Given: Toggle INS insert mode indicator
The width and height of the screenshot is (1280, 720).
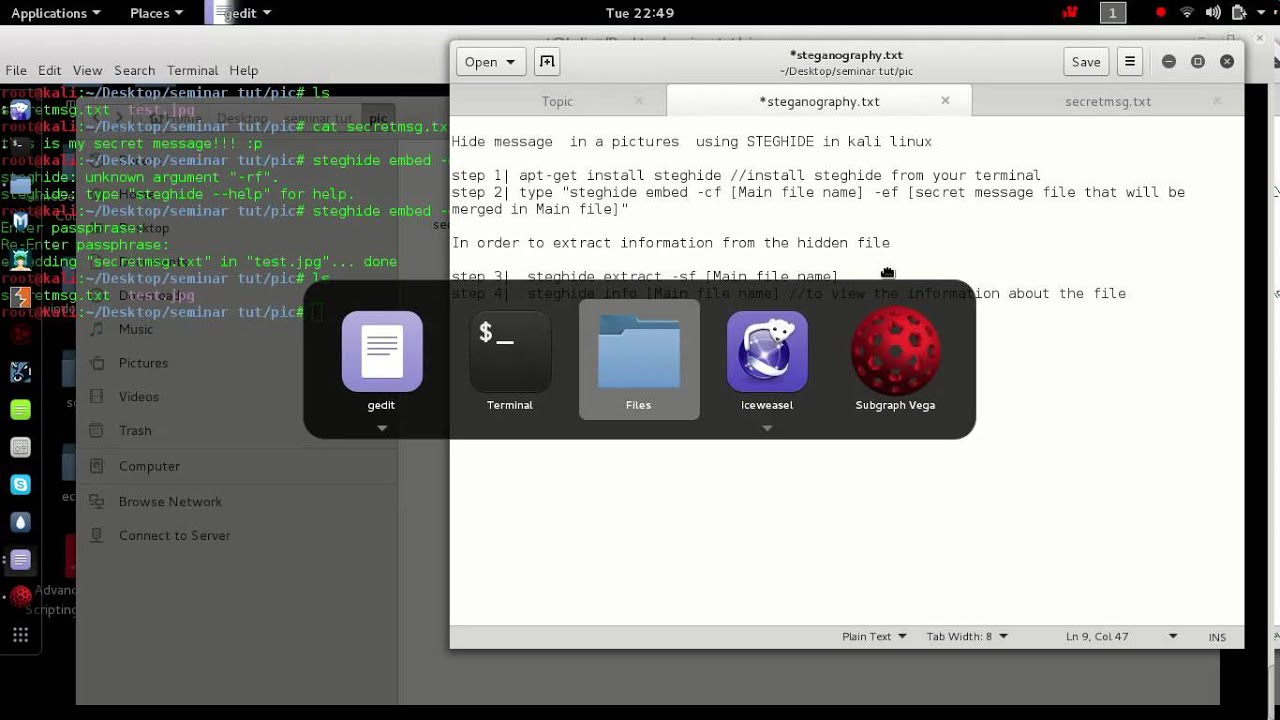Looking at the screenshot, I should pyautogui.click(x=1217, y=637).
